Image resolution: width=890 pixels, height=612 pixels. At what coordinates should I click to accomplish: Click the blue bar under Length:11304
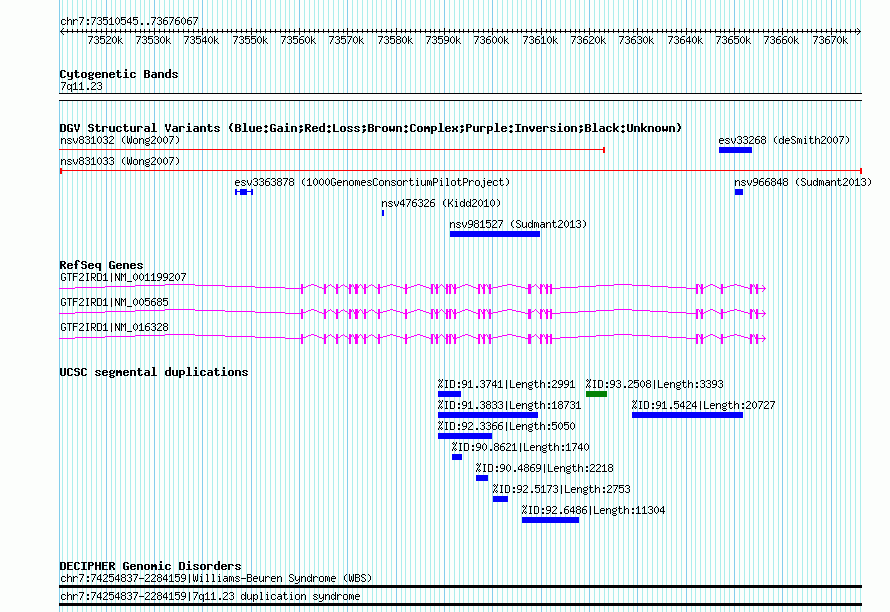point(551,520)
